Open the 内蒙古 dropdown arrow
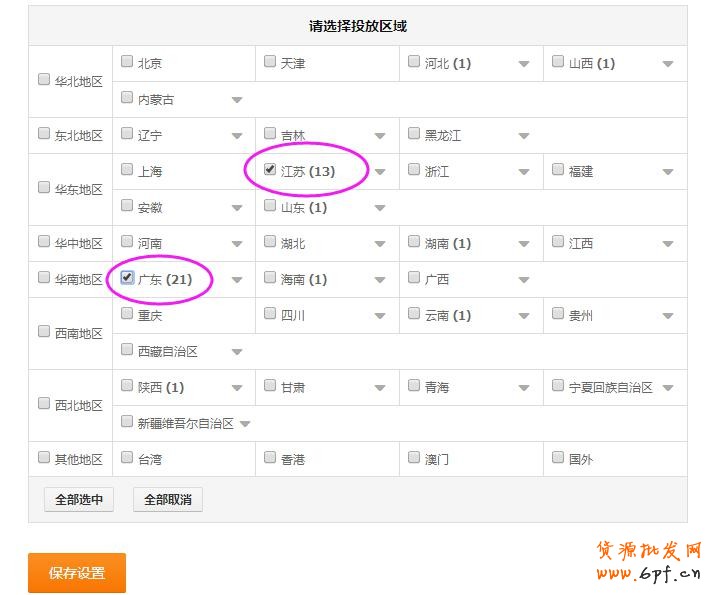Screen dimensions: 711x595 pos(237,100)
